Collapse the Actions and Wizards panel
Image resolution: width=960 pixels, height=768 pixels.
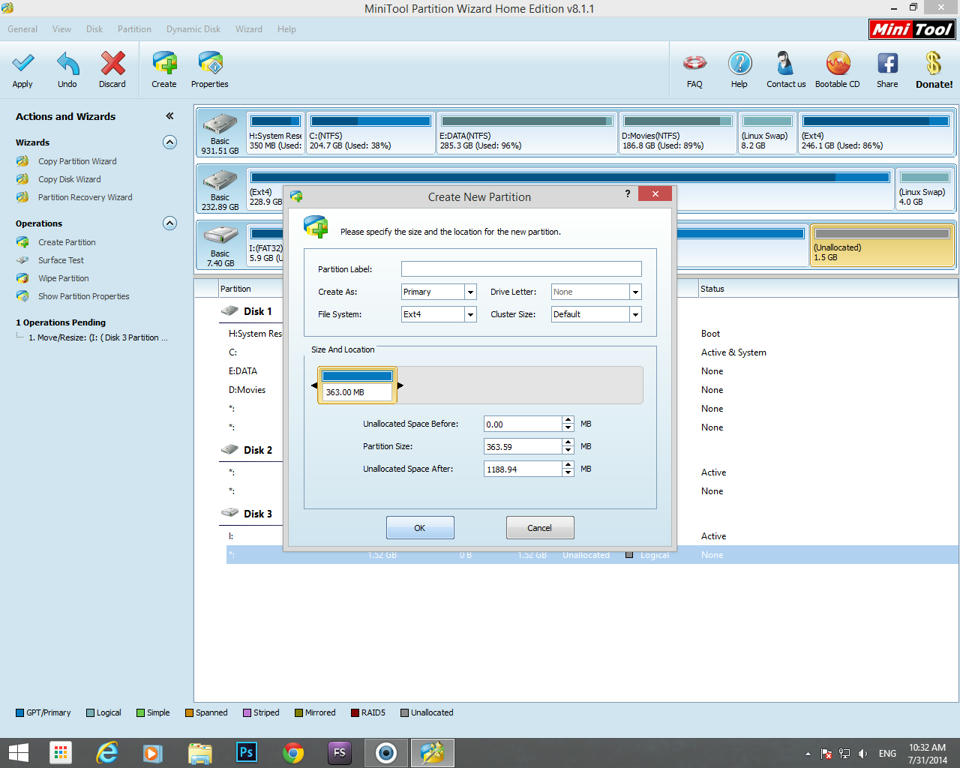[x=169, y=116]
